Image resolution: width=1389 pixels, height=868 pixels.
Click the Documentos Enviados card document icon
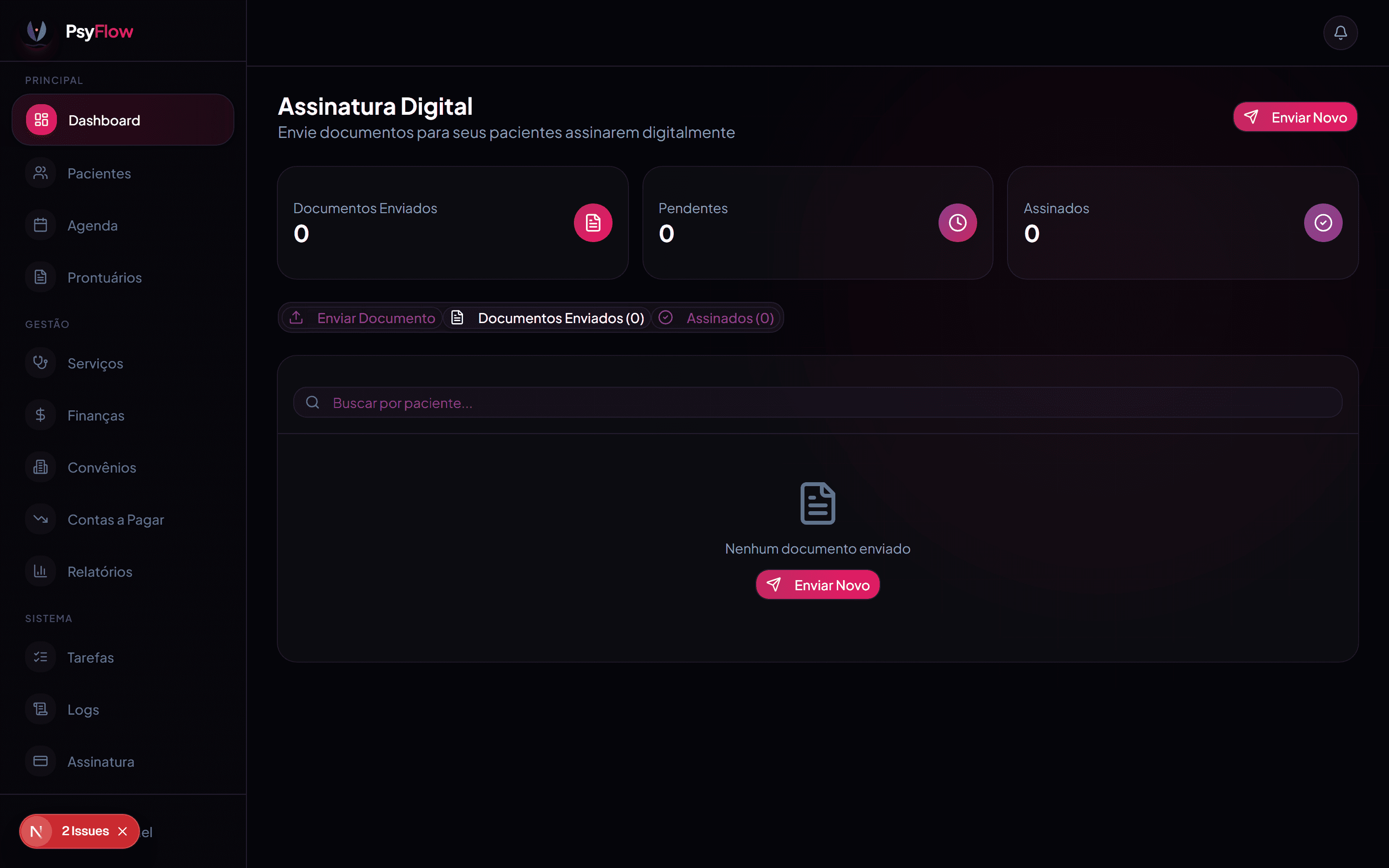click(x=593, y=223)
